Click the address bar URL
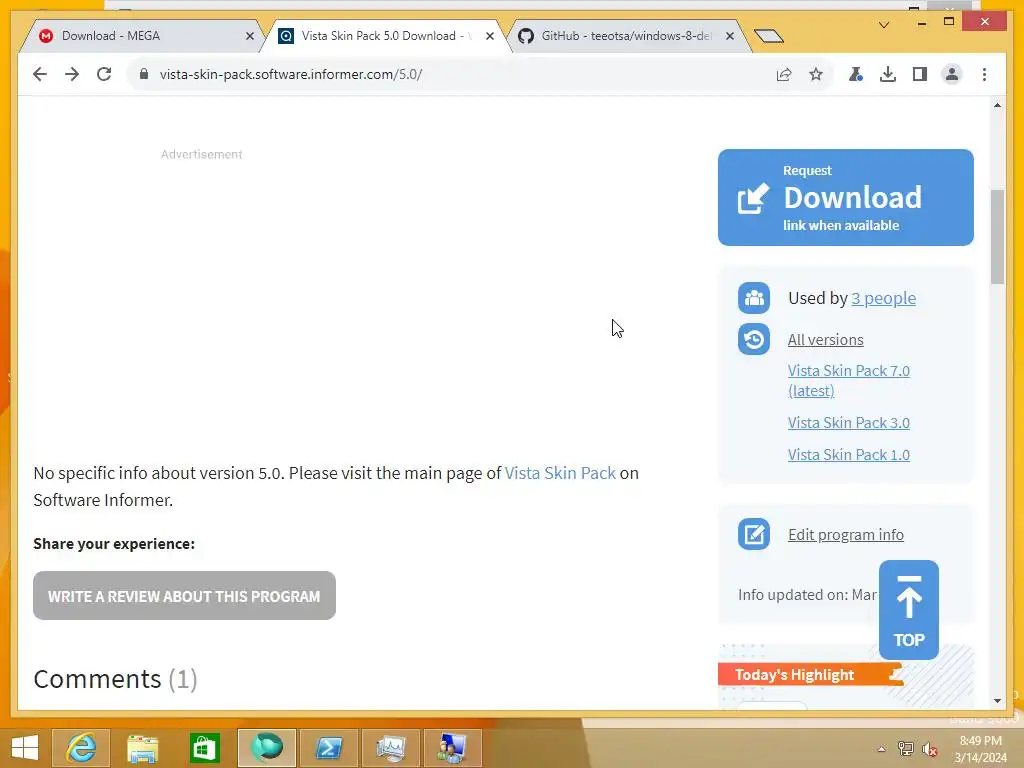This screenshot has width=1024, height=768. (291, 74)
